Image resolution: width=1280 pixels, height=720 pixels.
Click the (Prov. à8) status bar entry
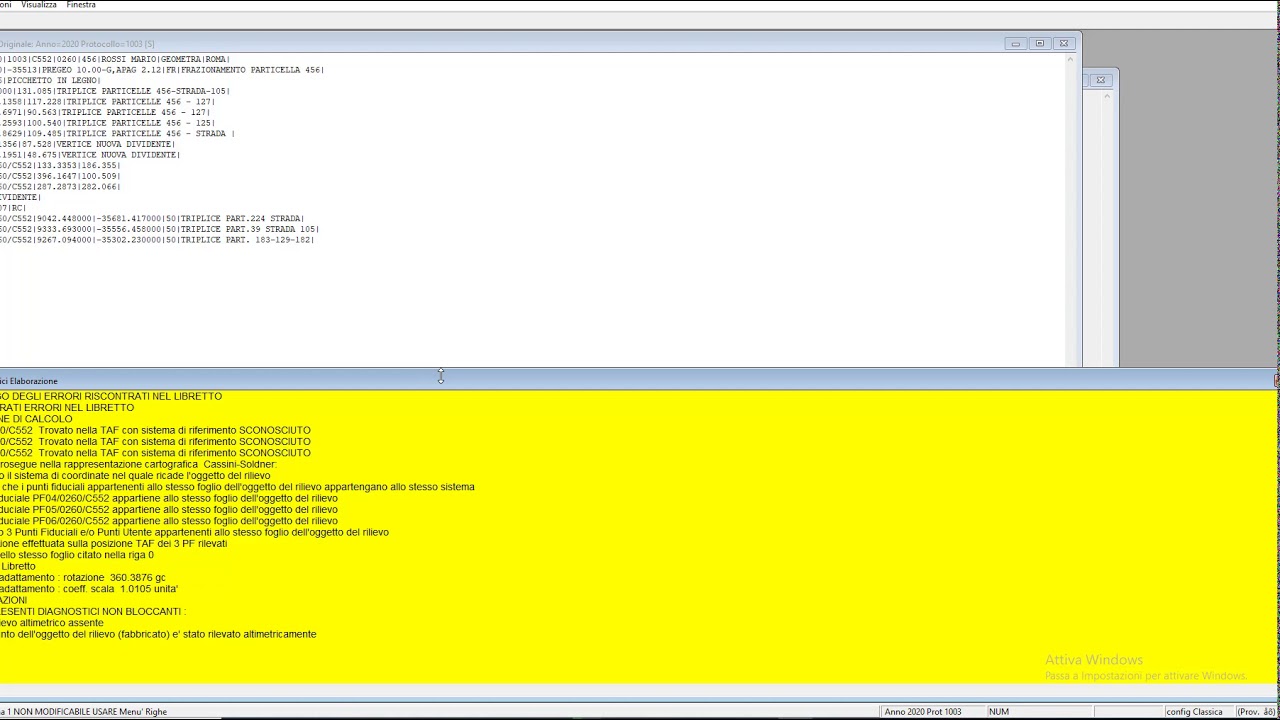click(1256, 712)
